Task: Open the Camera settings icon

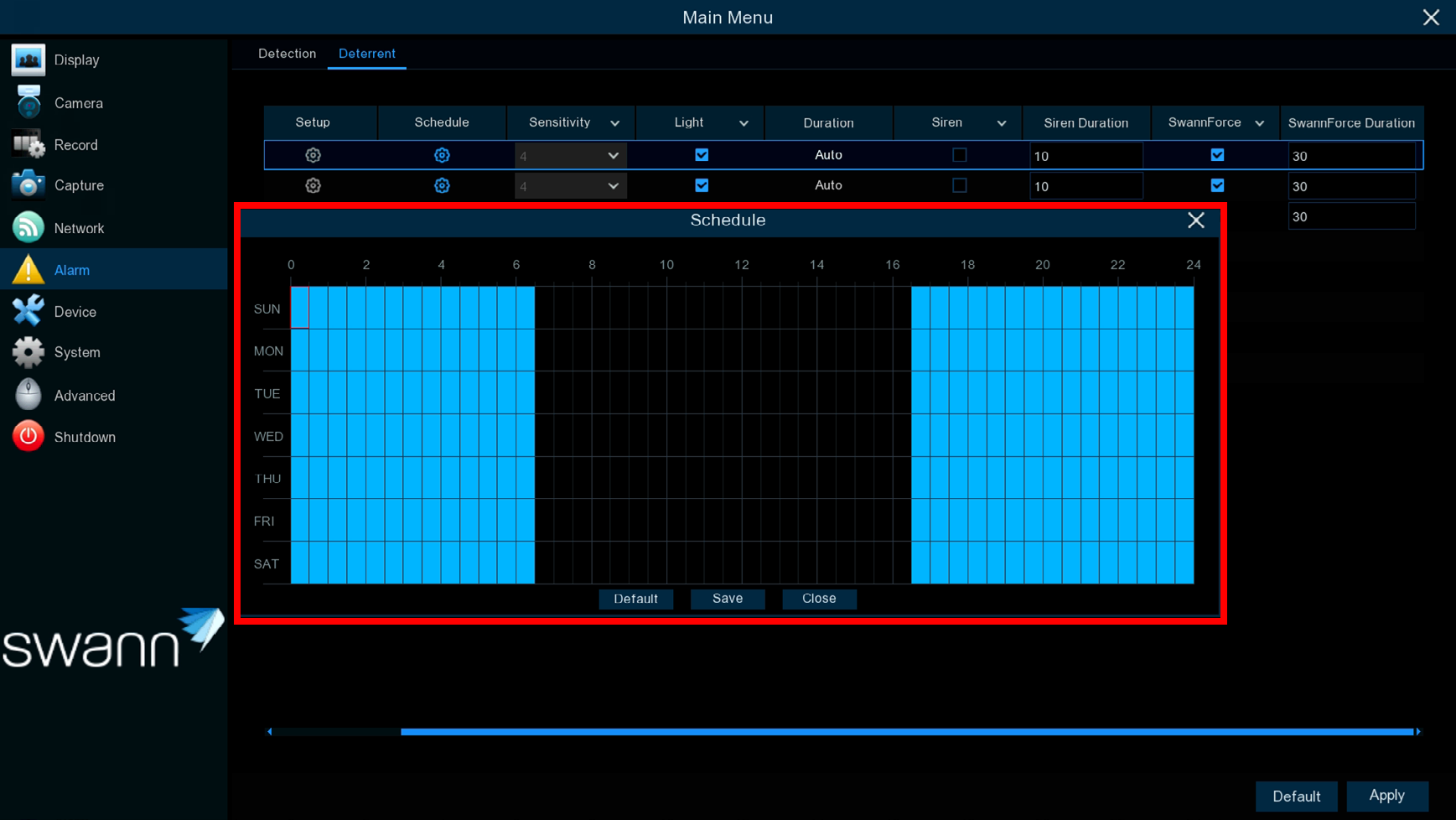Action: pyautogui.click(x=28, y=103)
